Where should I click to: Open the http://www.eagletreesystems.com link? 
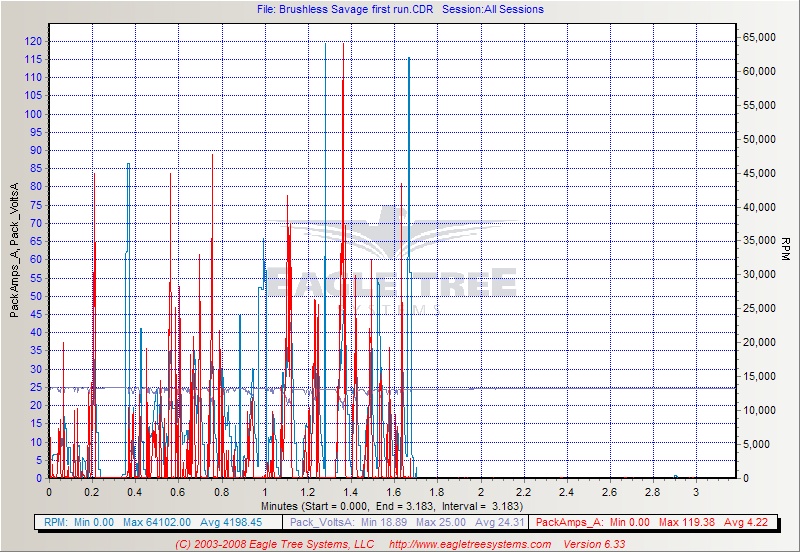coord(470,544)
